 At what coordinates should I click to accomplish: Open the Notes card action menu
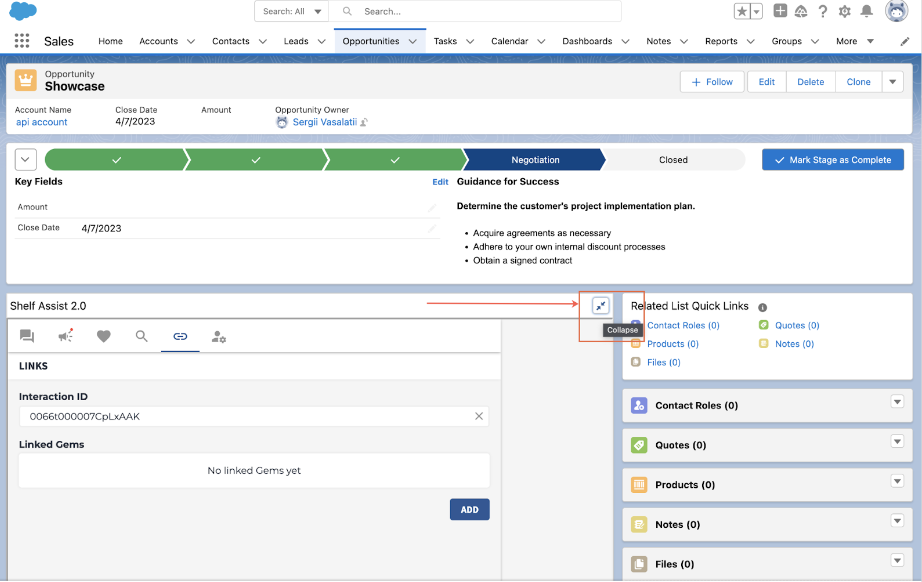(897, 521)
